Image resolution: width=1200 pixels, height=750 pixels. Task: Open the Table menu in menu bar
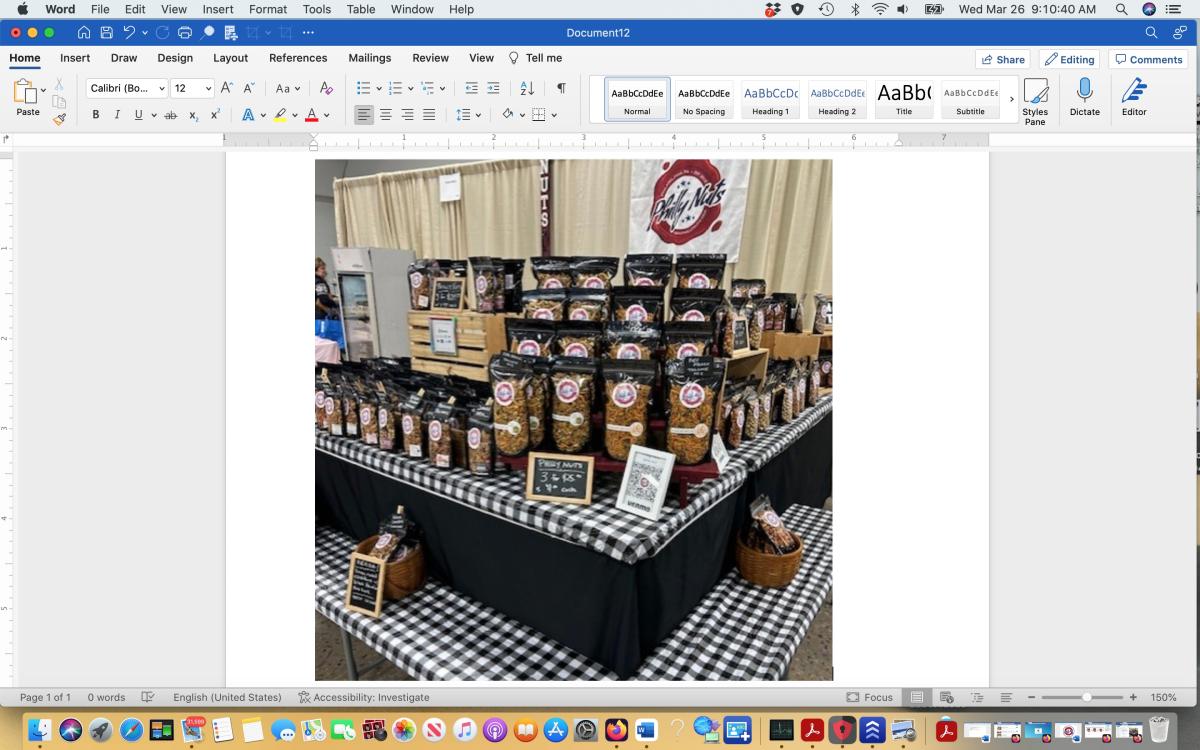361,9
